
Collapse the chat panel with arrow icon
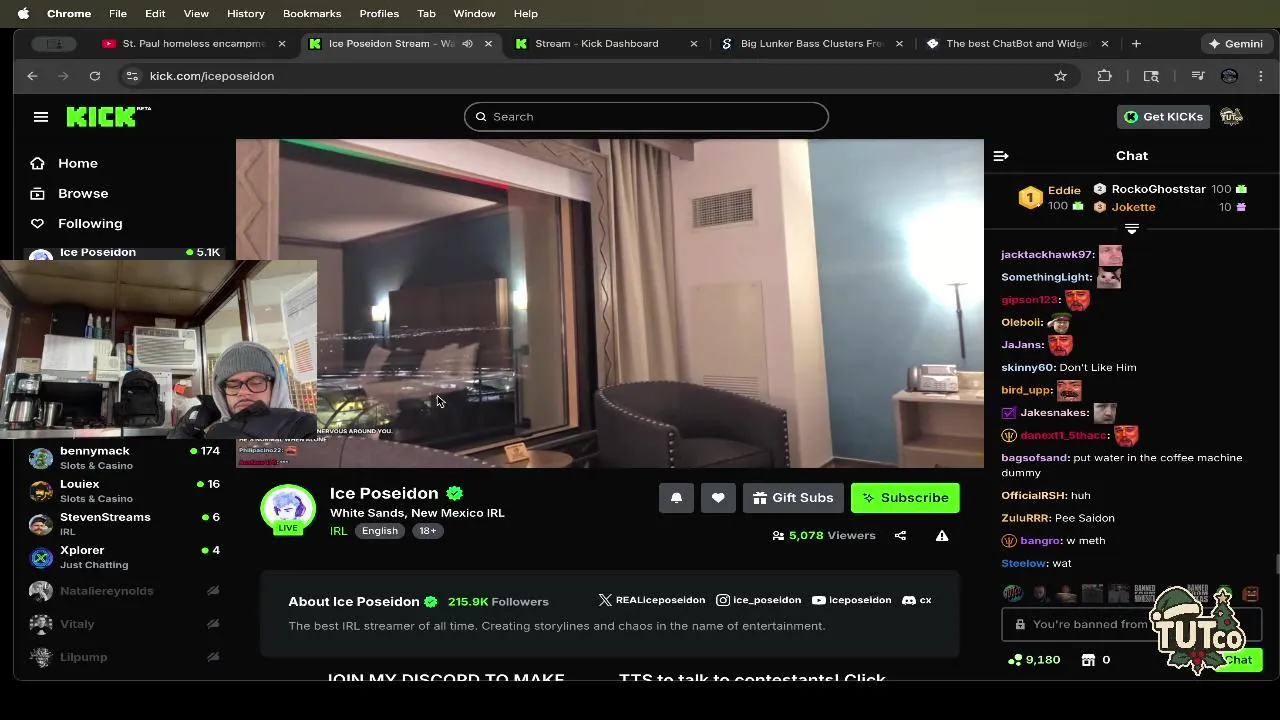1001,156
